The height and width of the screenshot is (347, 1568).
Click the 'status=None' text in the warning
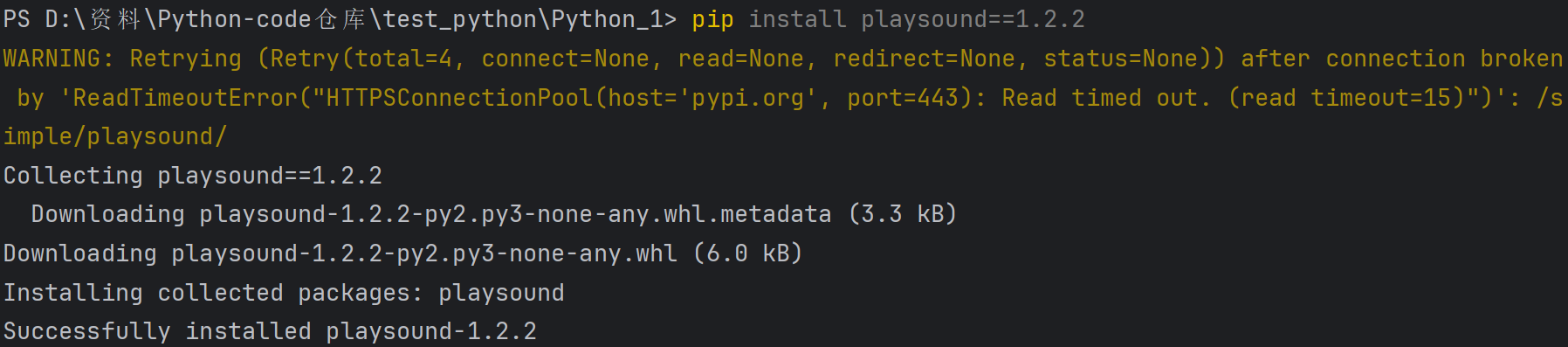pyautogui.click(x=1120, y=59)
